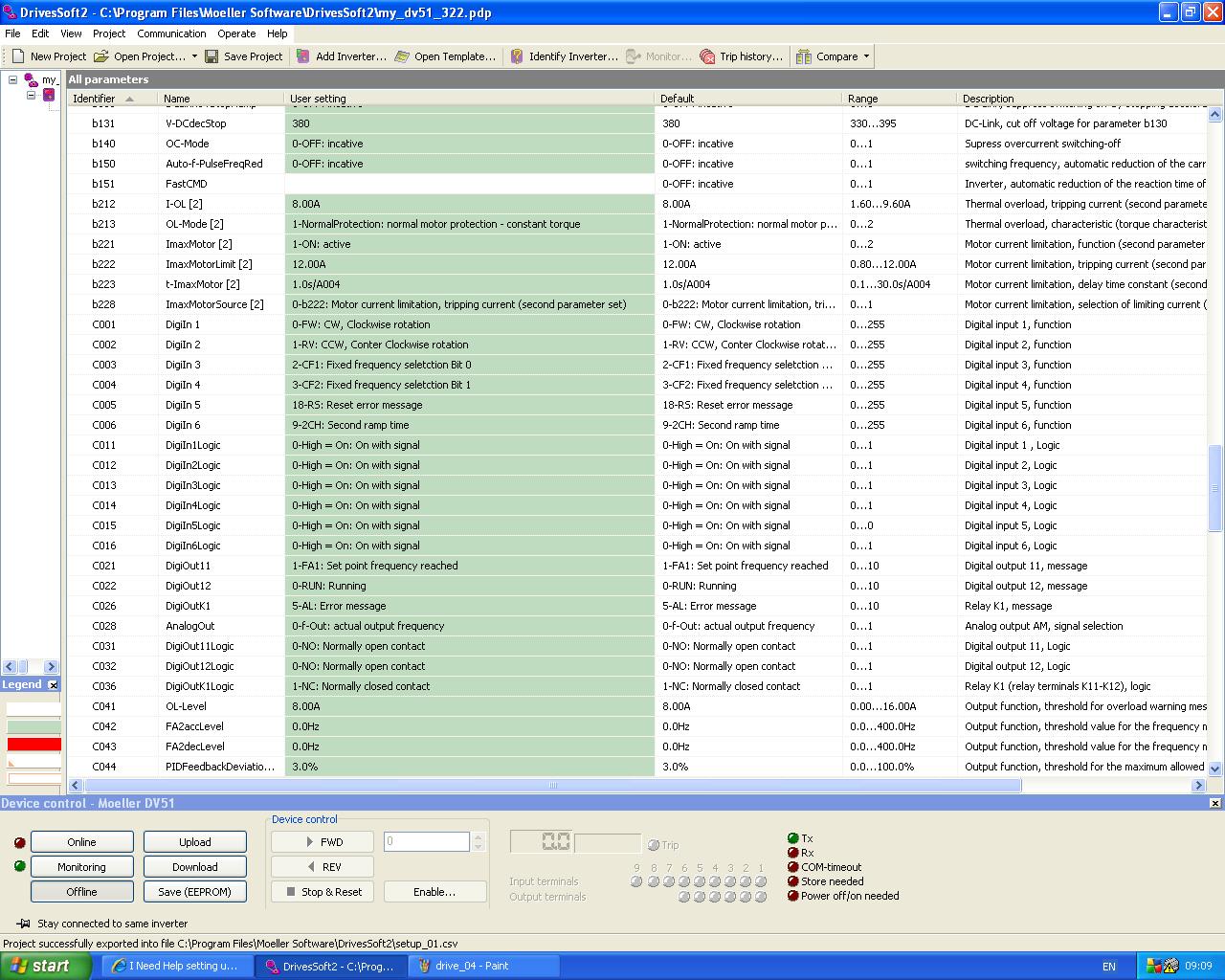Close the Legend panel

tap(54, 685)
